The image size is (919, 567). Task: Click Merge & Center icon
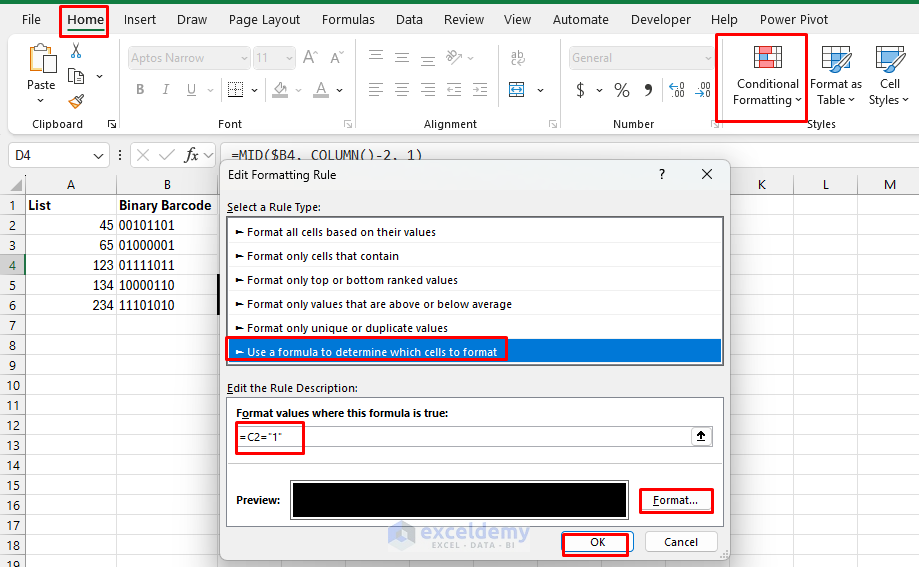coord(516,90)
